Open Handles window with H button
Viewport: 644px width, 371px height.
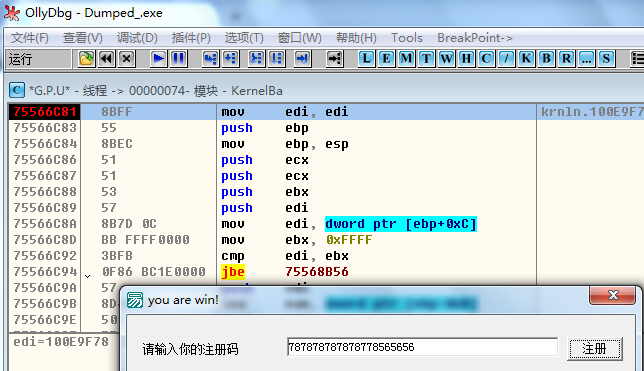pos(466,59)
